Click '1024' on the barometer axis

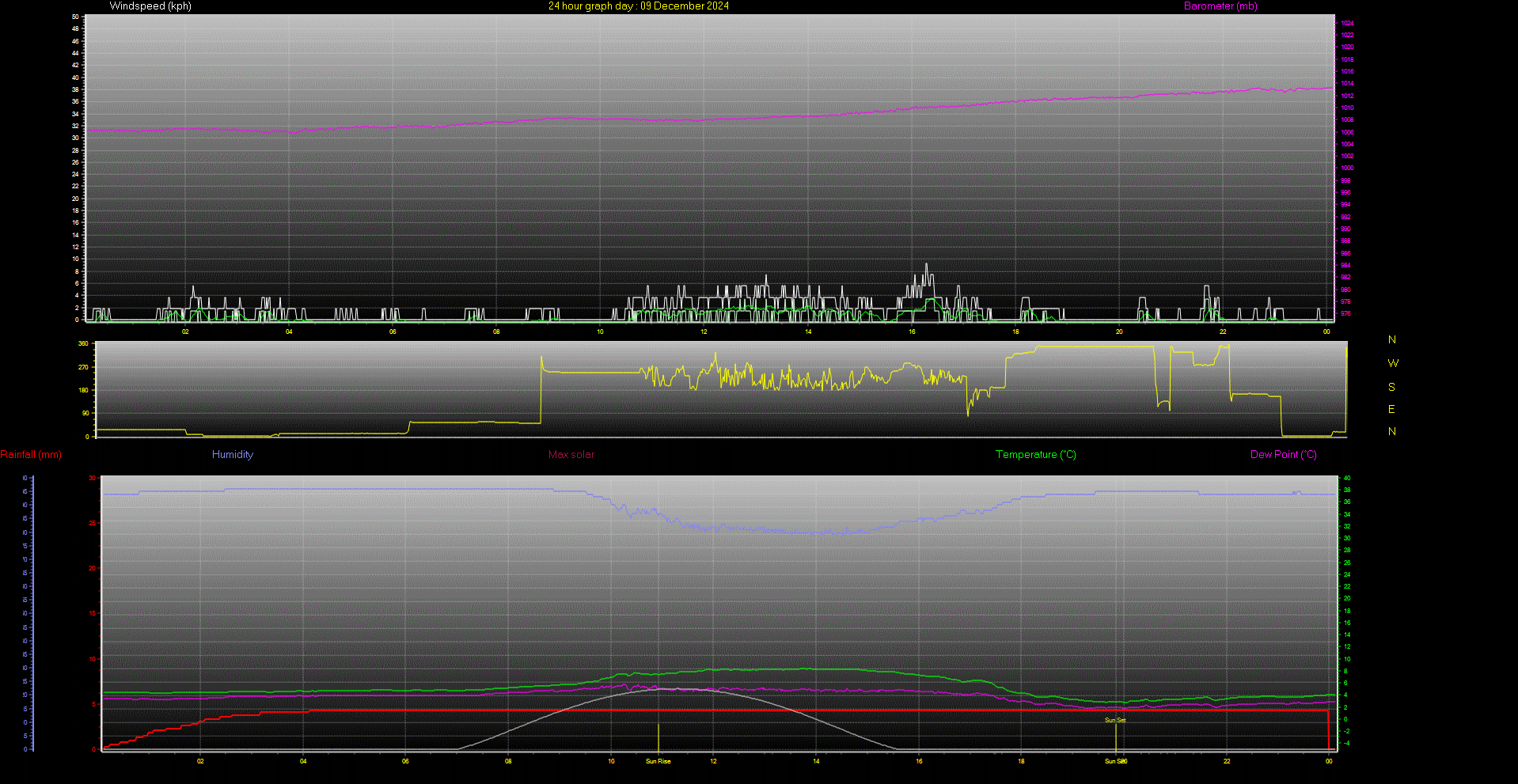[x=1347, y=23]
